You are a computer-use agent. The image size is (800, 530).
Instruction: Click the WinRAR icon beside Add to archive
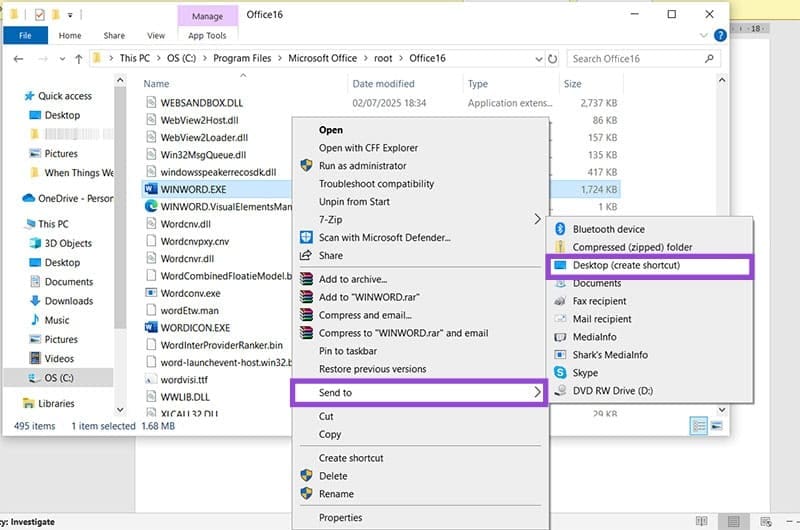click(x=307, y=279)
